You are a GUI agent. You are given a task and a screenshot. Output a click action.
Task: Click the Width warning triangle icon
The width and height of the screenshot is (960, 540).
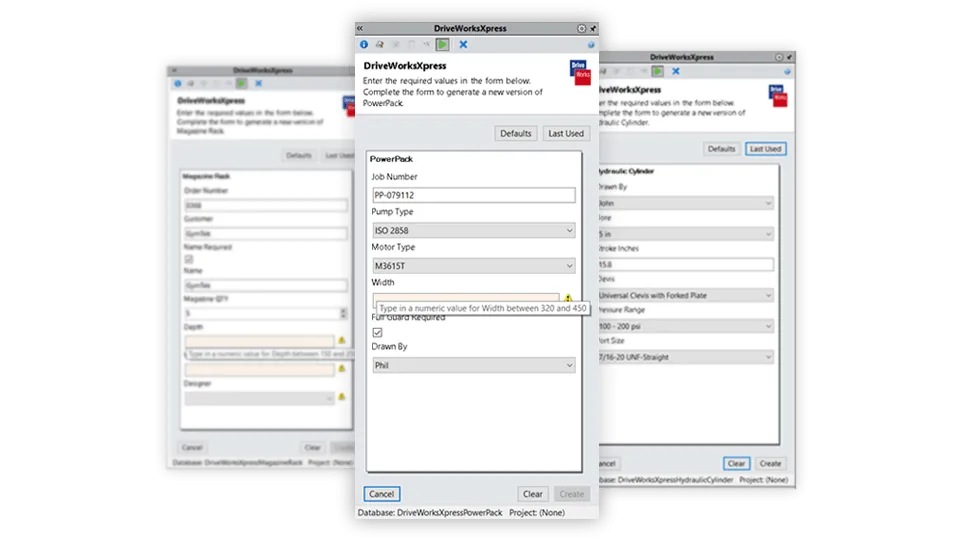pos(568,299)
